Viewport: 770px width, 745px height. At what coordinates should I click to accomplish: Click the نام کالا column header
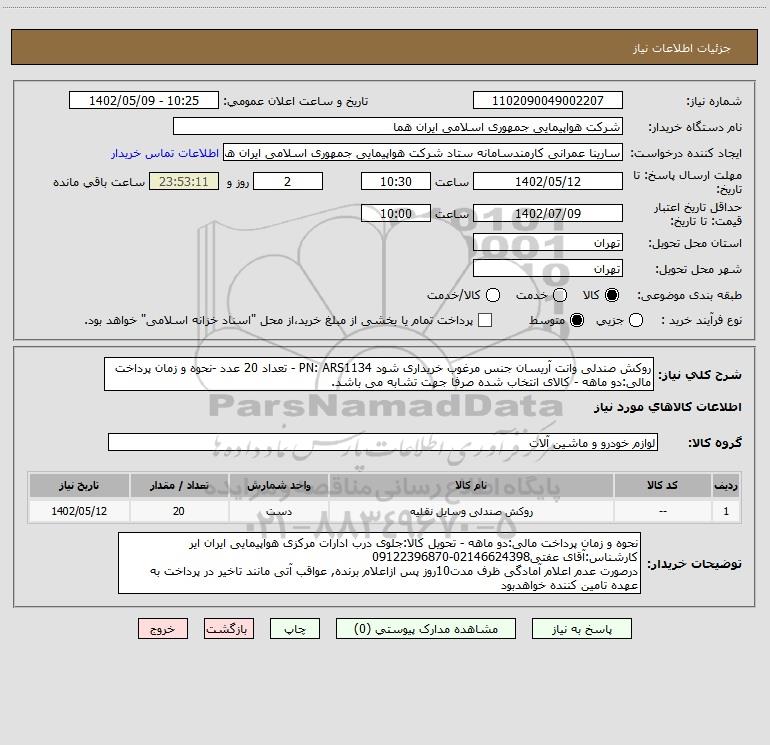[x=471, y=485]
